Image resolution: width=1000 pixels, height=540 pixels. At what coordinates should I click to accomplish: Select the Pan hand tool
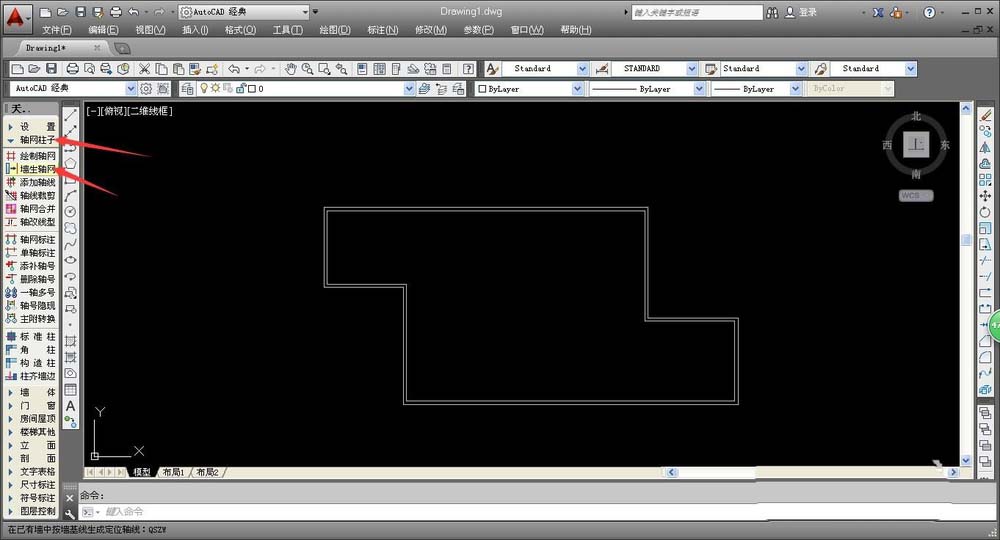click(291, 69)
